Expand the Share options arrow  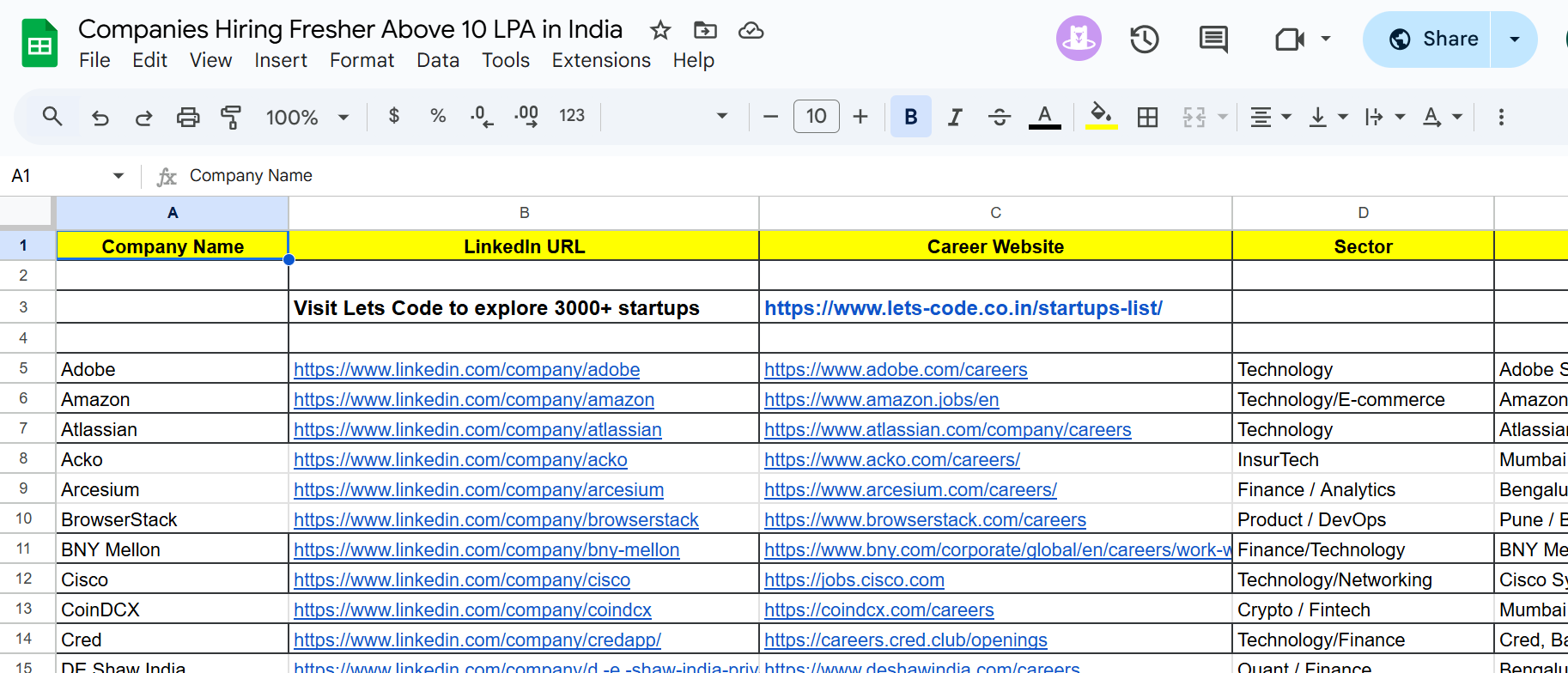click(x=1515, y=39)
